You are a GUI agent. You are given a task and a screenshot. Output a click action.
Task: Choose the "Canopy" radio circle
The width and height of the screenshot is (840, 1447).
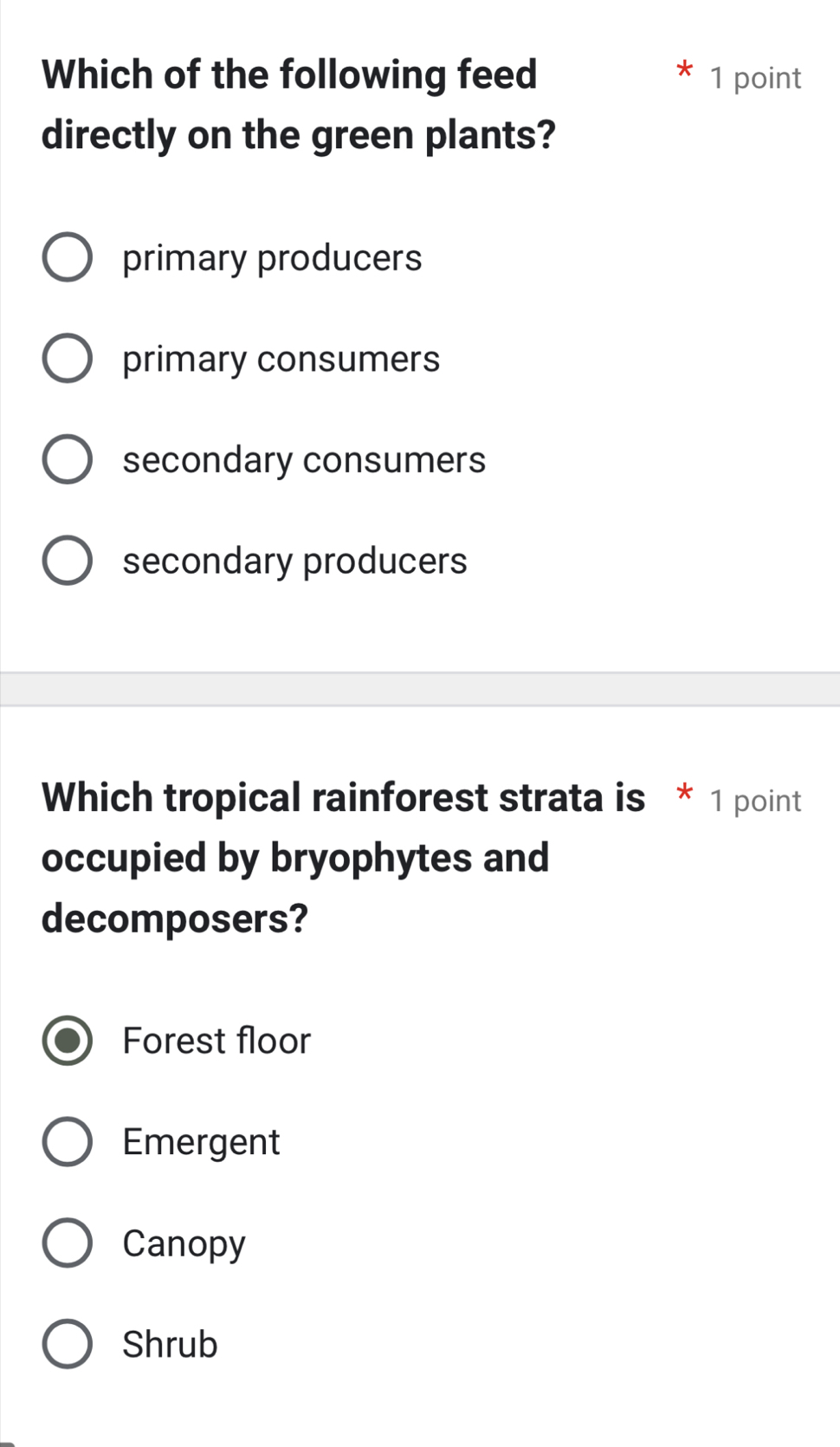point(67,1243)
